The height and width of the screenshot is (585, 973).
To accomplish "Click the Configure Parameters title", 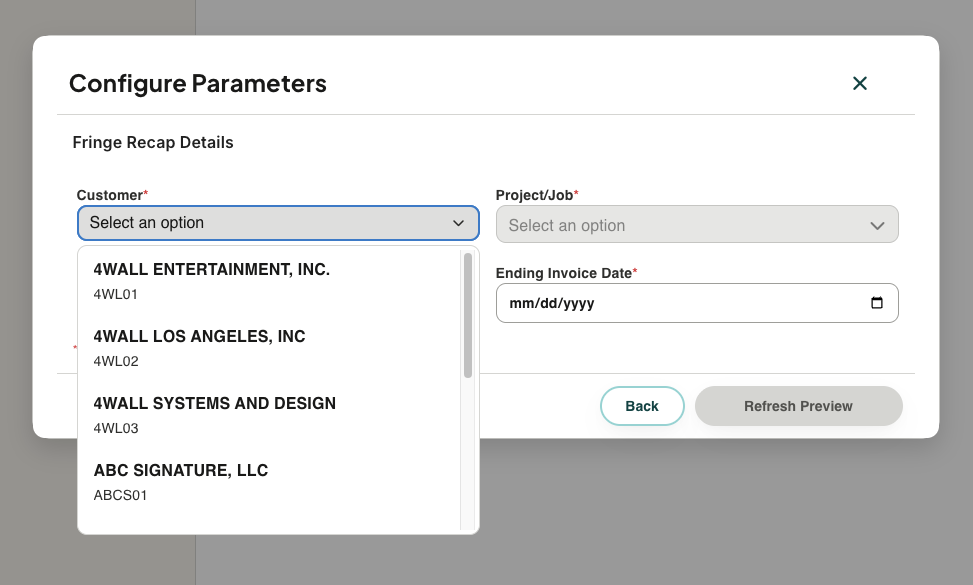I will (197, 84).
